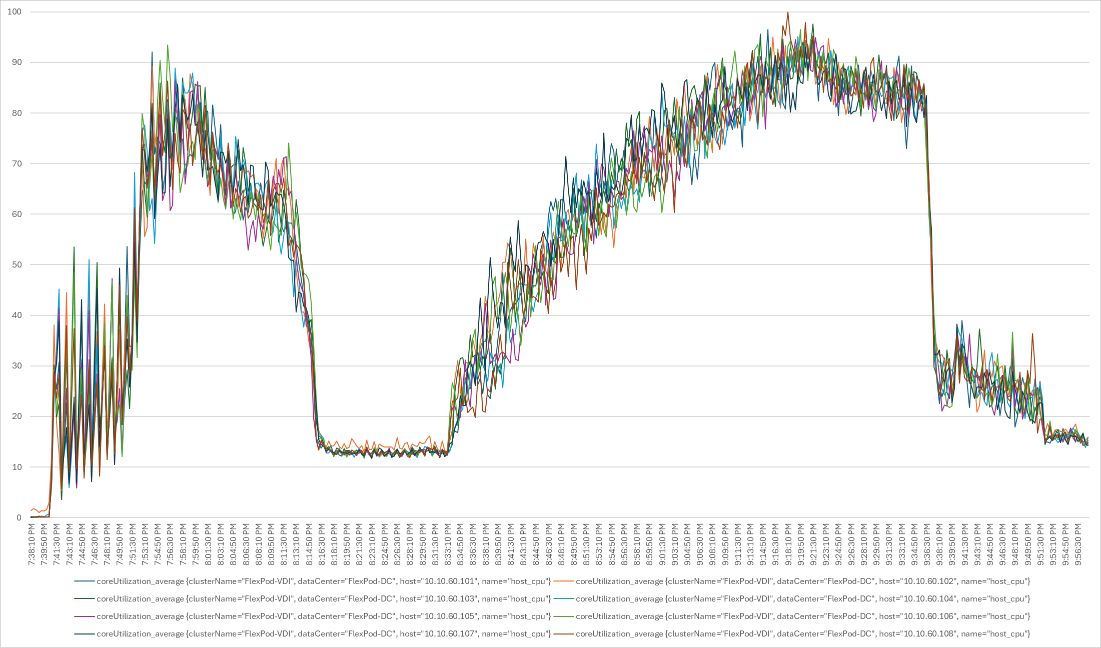1101x648 pixels.
Task: Click the x-axis label 9:16:30 PM
Action: (774, 542)
